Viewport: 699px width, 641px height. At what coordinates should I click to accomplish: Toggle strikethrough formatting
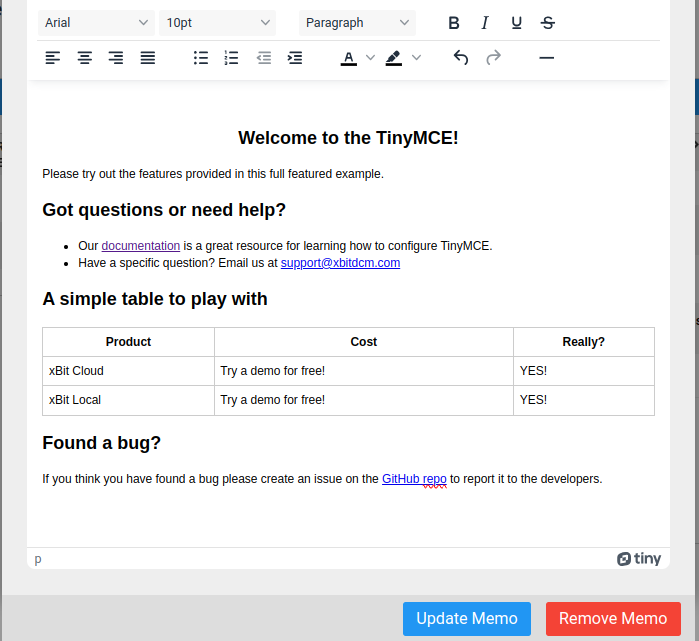pos(547,23)
